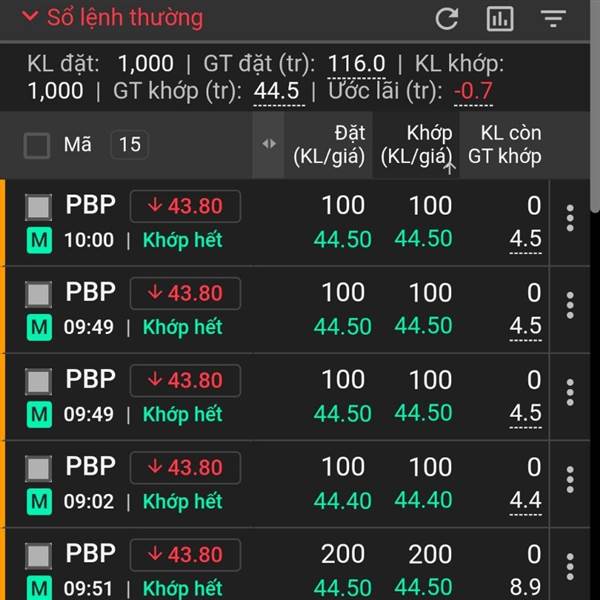Click the GT đặt value 116.0
The height and width of the screenshot is (600, 600).
356,64
